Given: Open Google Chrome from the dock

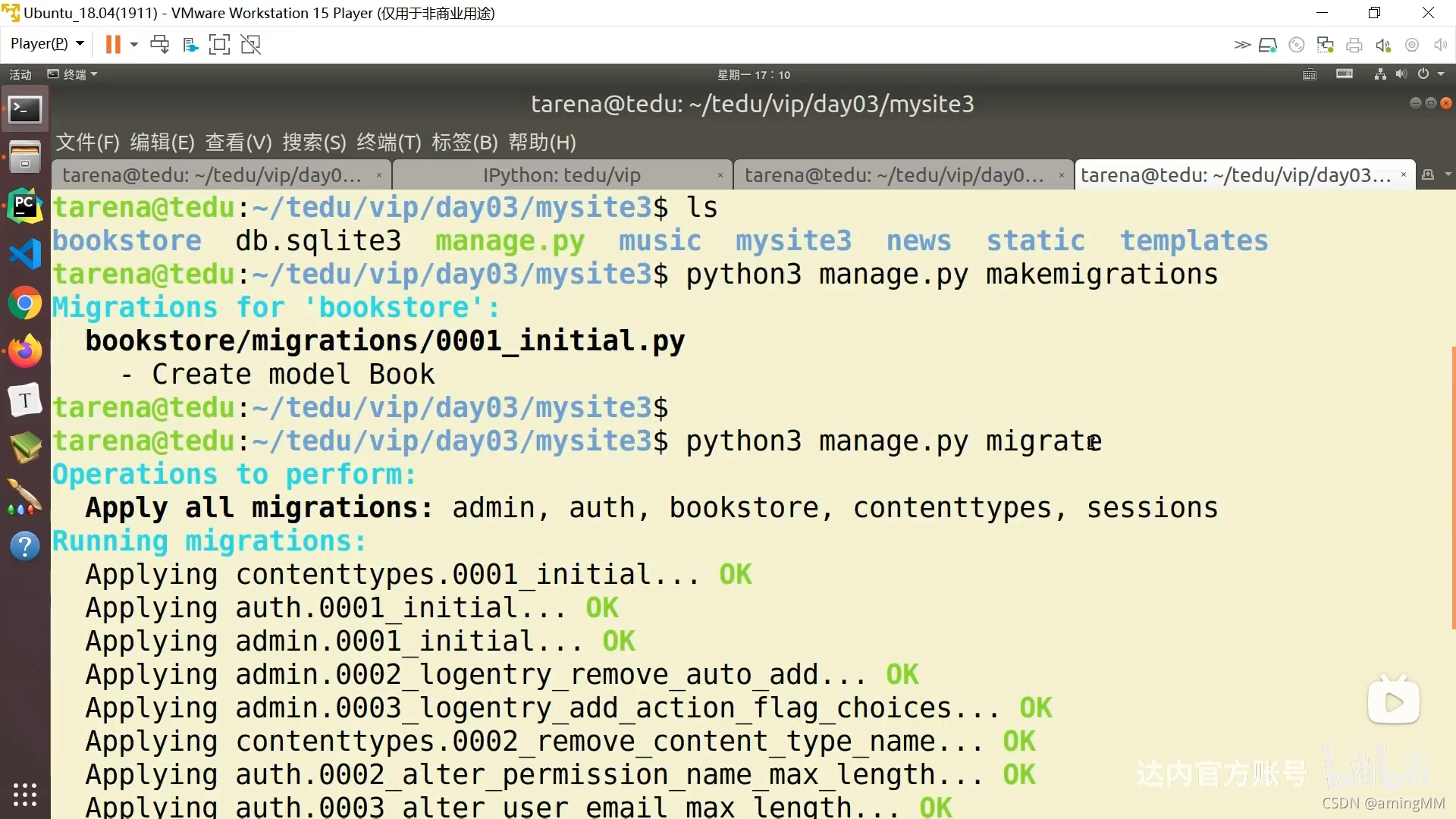Looking at the screenshot, I should click(25, 303).
